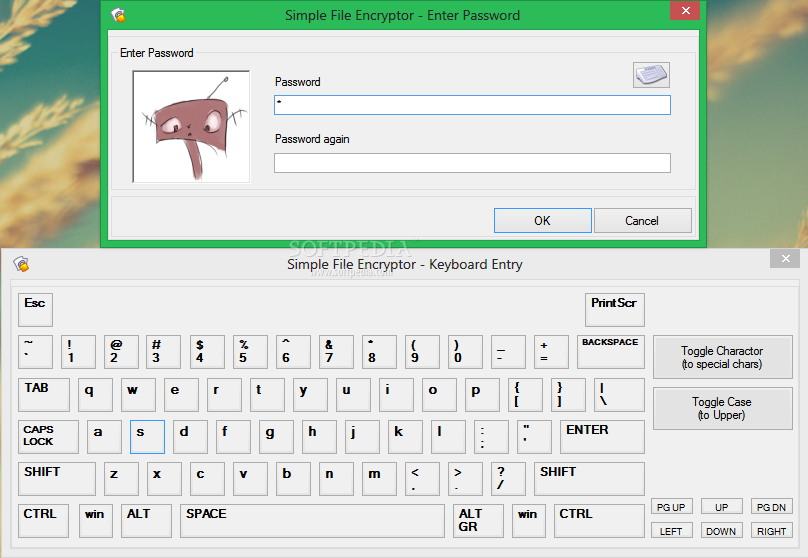The image size is (808, 558).
Task: Click the z key
Action: 122,479
